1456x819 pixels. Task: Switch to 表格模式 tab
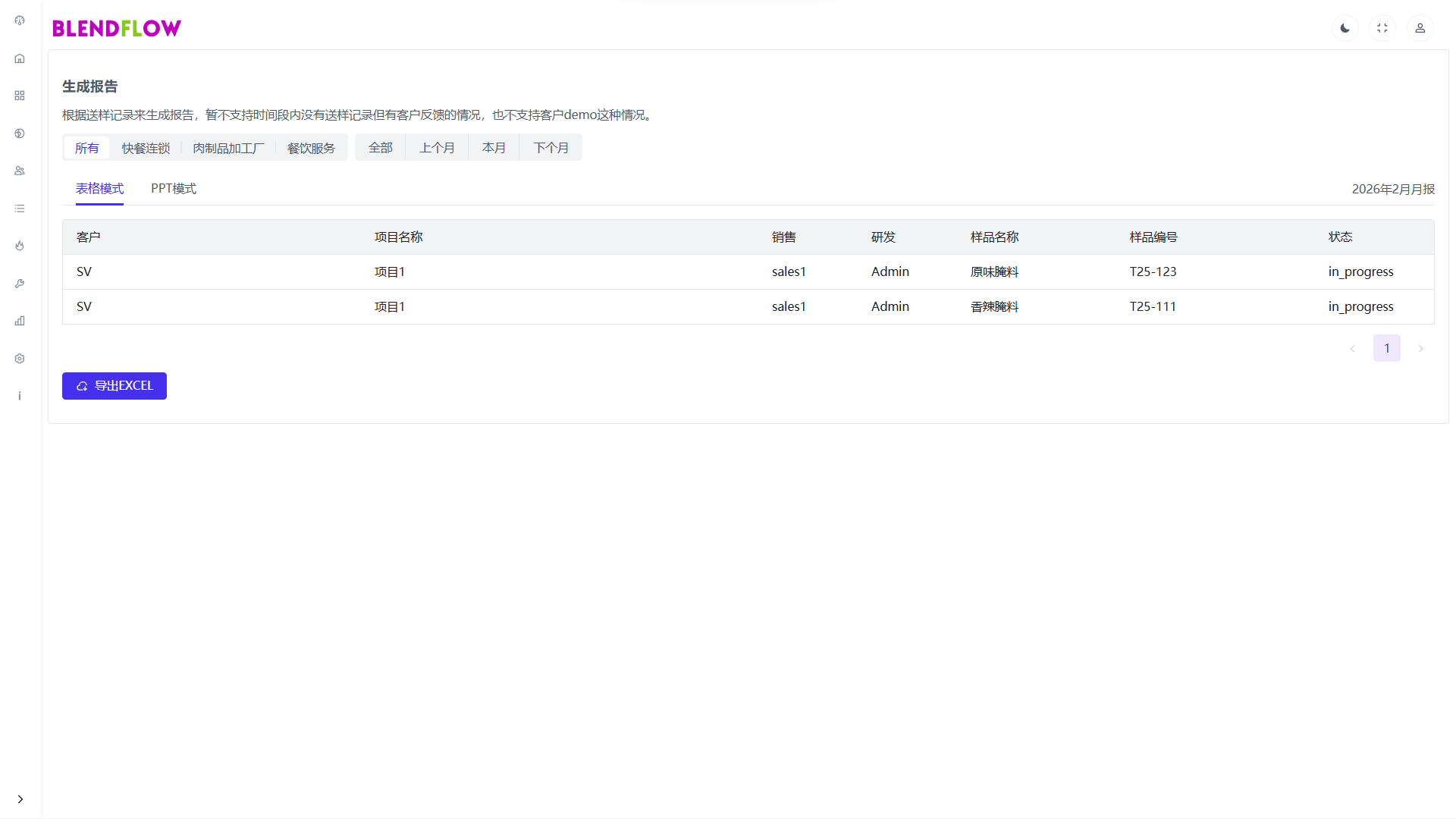[99, 189]
